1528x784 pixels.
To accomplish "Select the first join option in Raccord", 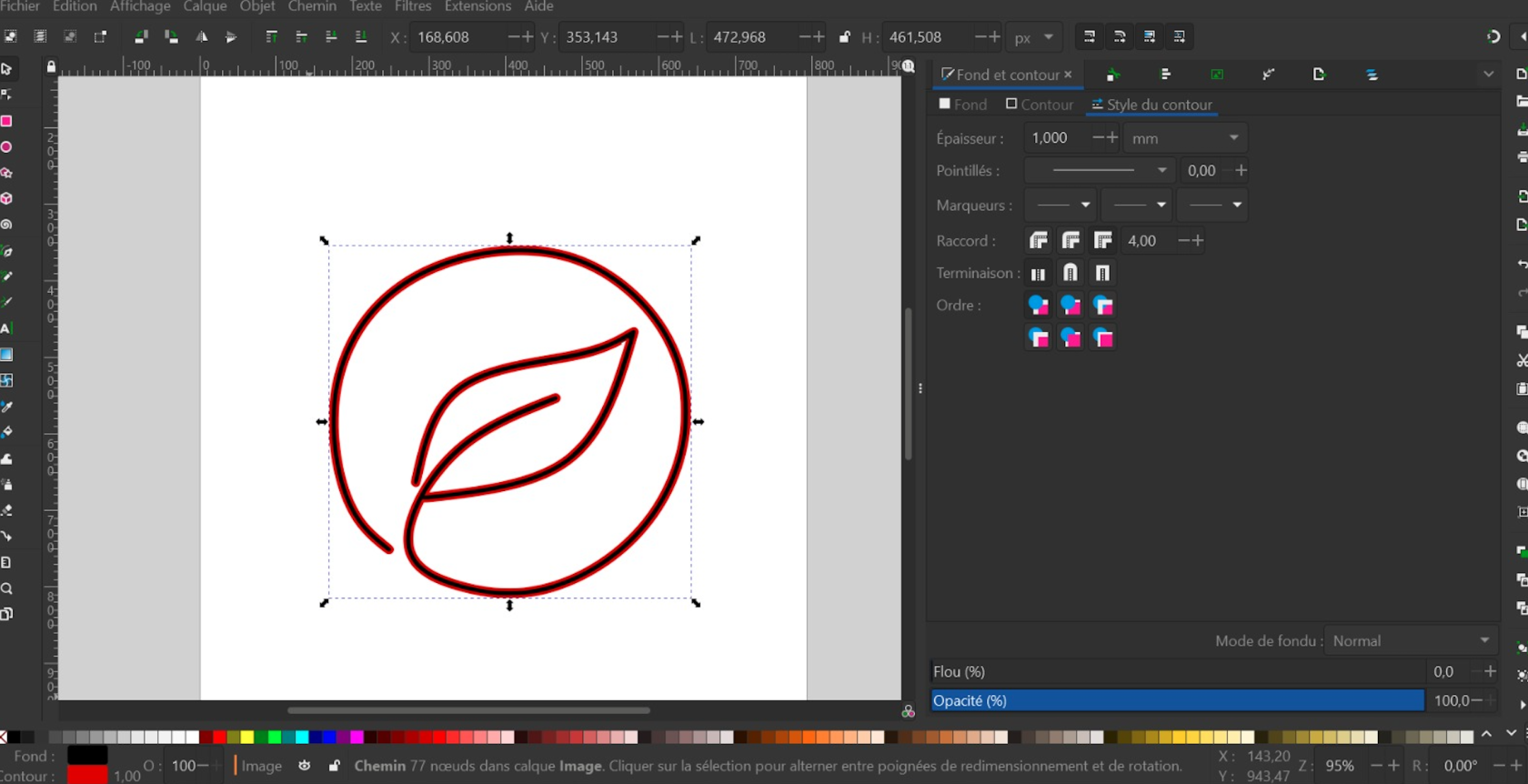I will (1038, 240).
